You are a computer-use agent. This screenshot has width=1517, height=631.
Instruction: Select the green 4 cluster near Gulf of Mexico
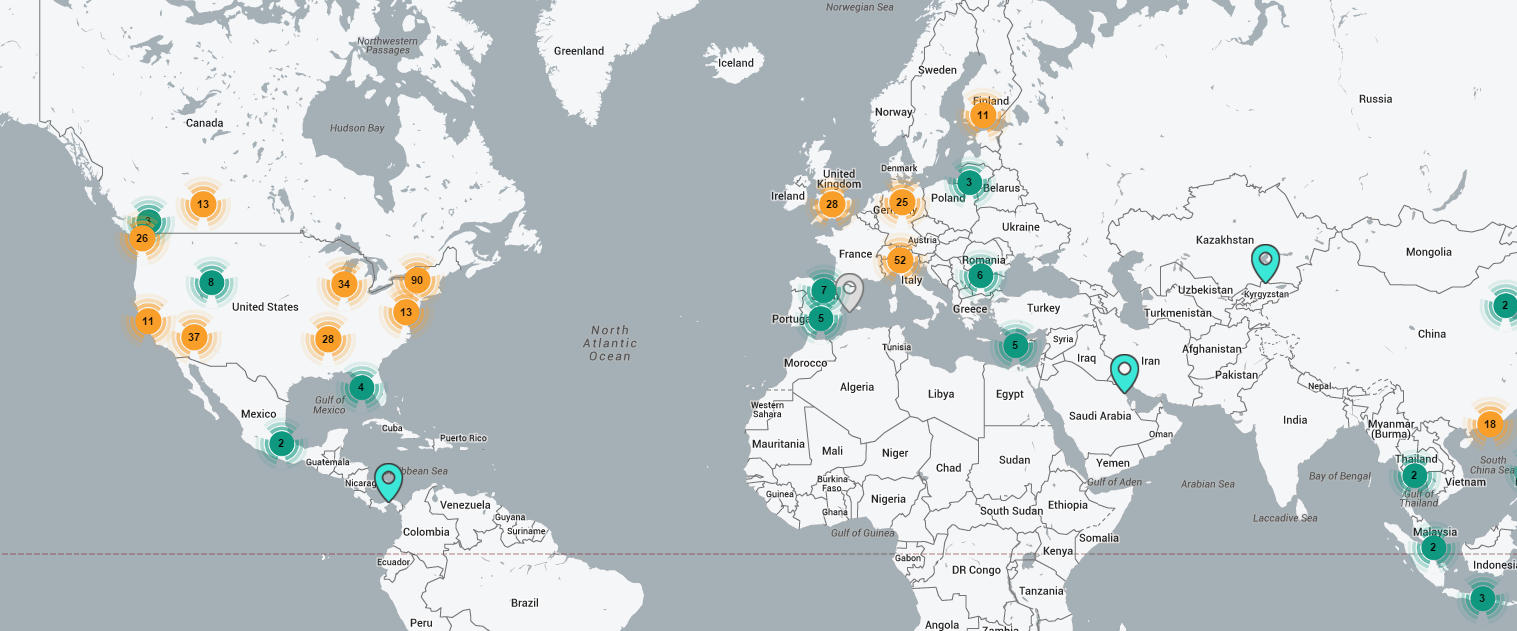pos(361,386)
